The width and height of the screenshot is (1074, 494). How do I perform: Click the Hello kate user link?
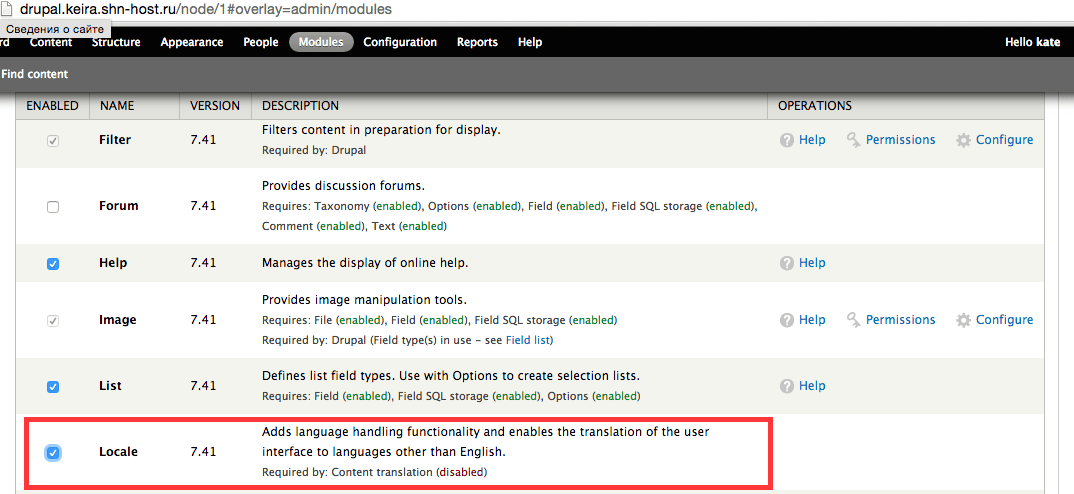pyautogui.click(x=1032, y=42)
